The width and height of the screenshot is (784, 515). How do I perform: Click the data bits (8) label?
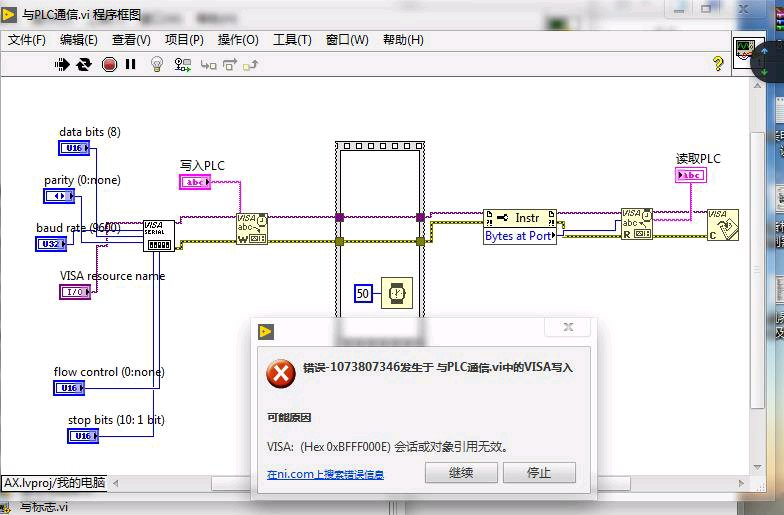click(x=90, y=132)
